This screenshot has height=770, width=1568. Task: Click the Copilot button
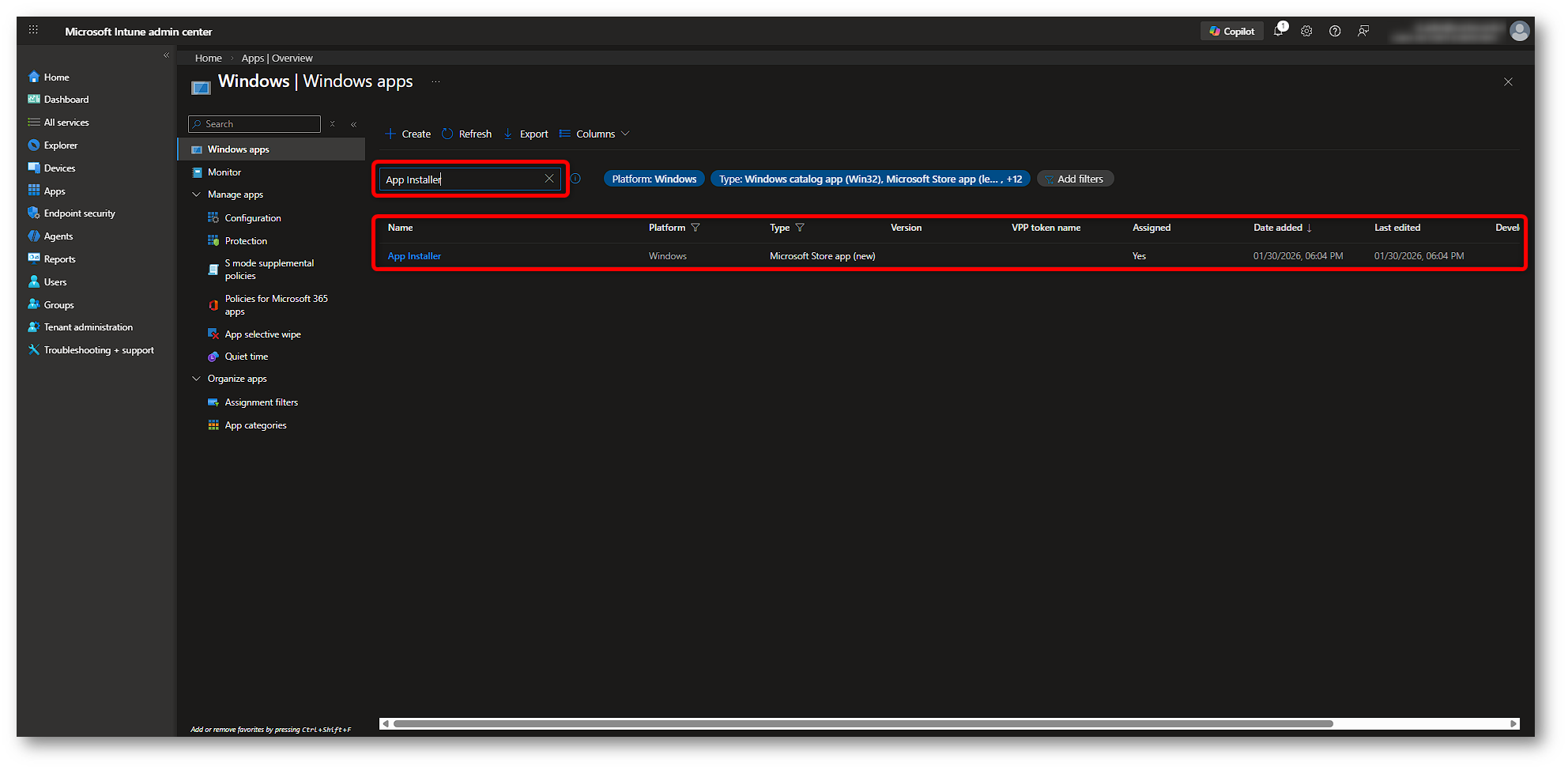[1231, 32]
